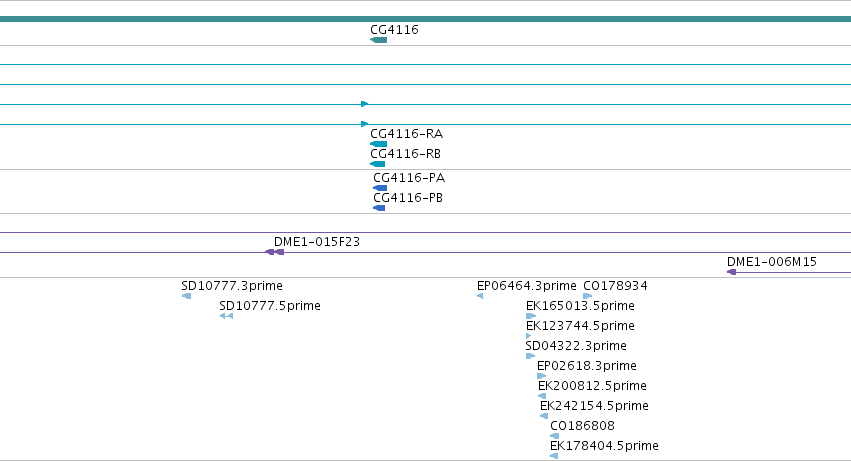Click the SD10777.5prime label
Screen dimensions: 851x461
coord(270,306)
